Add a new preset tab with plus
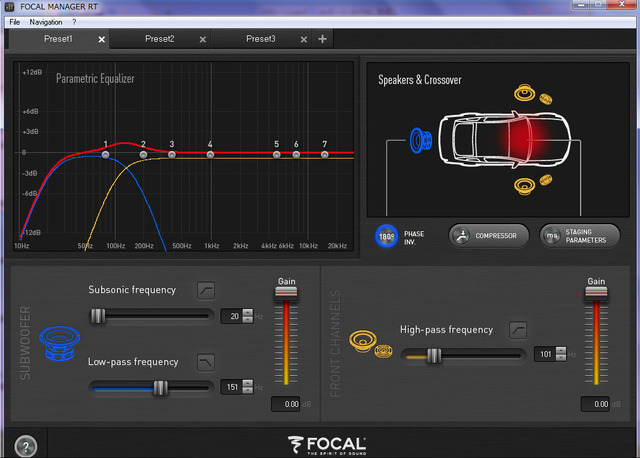The image size is (640, 458). click(x=322, y=39)
